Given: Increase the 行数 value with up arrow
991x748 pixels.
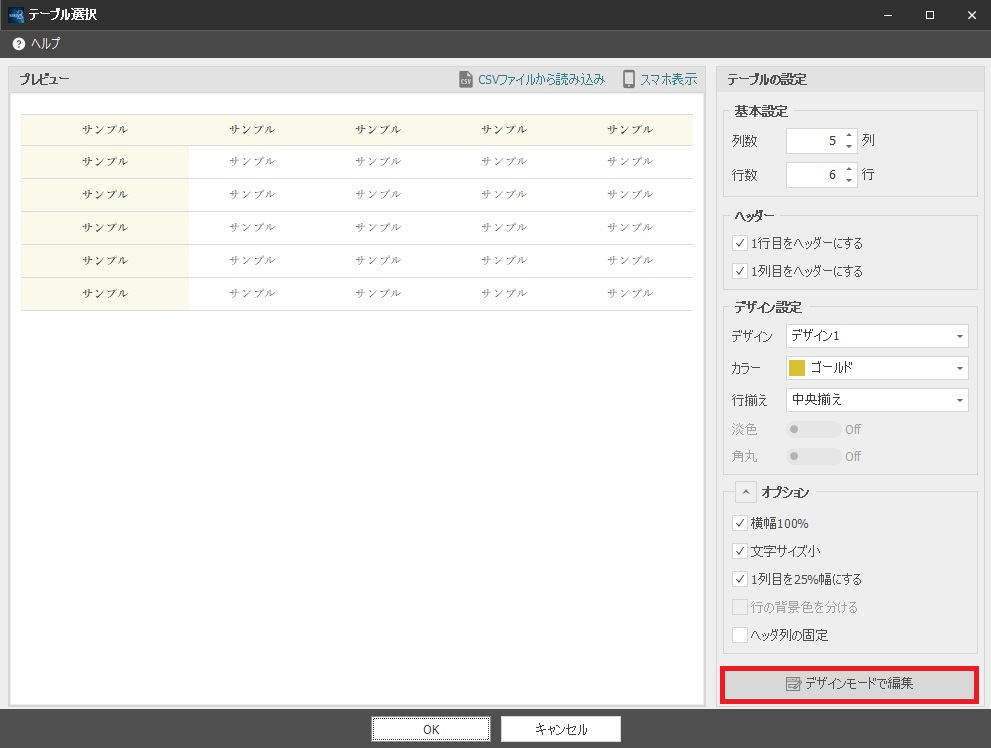Looking at the screenshot, I should [849, 169].
